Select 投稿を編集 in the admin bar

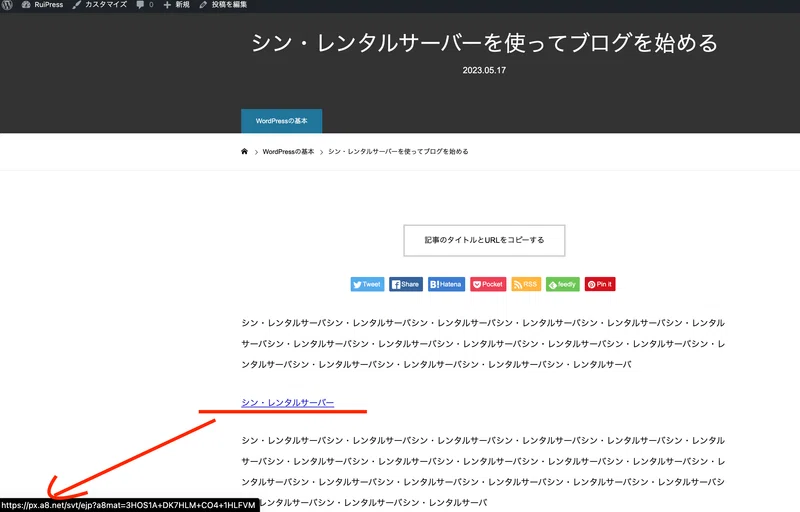pos(223,5)
